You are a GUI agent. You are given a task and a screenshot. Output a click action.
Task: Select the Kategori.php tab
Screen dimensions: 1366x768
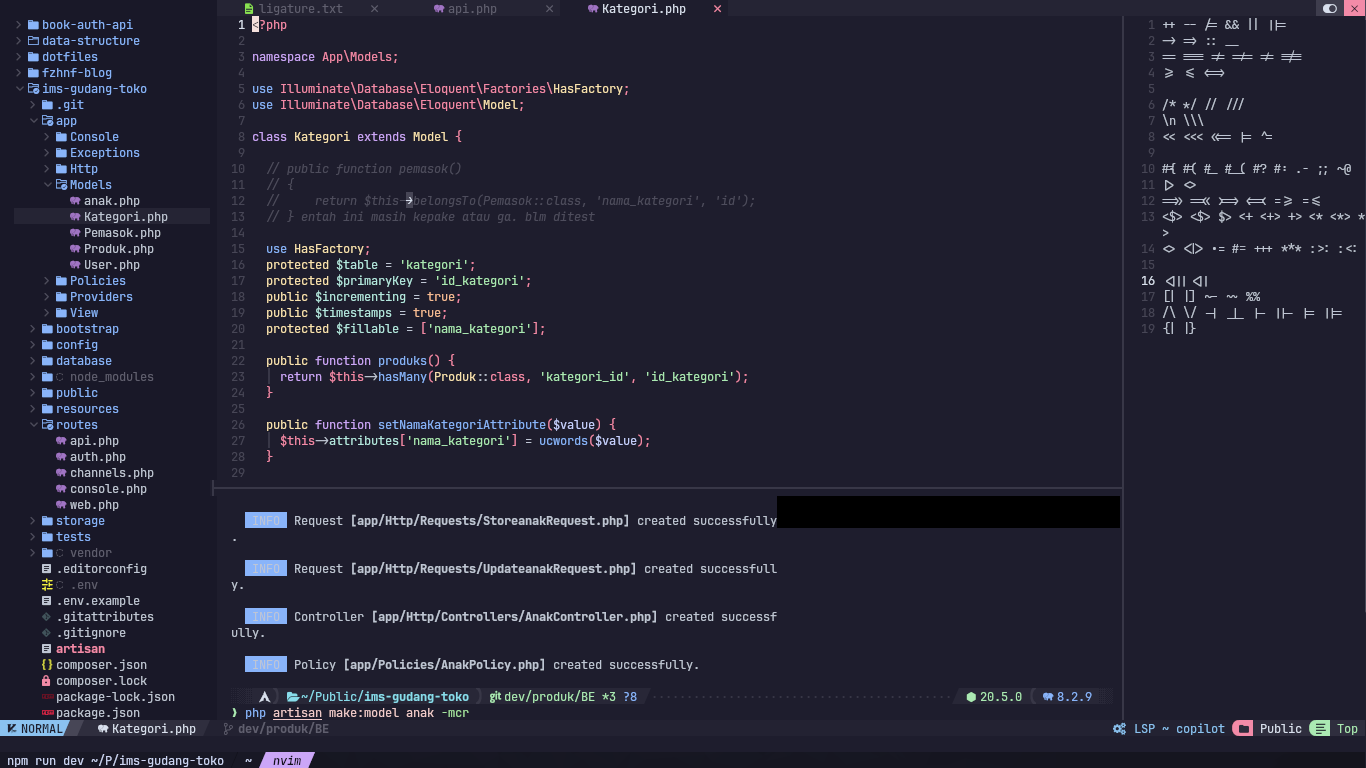point(643,9)
